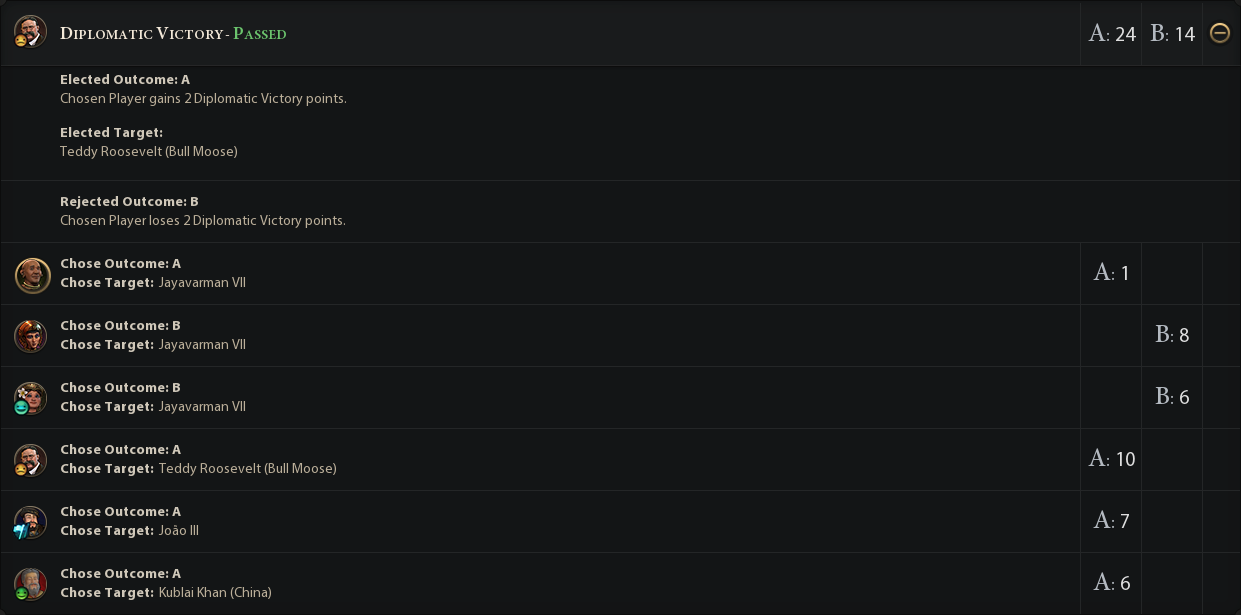1241x615 pixels.
Task: Click the Elected Outcome: A heading
Action: pos(125,79)
